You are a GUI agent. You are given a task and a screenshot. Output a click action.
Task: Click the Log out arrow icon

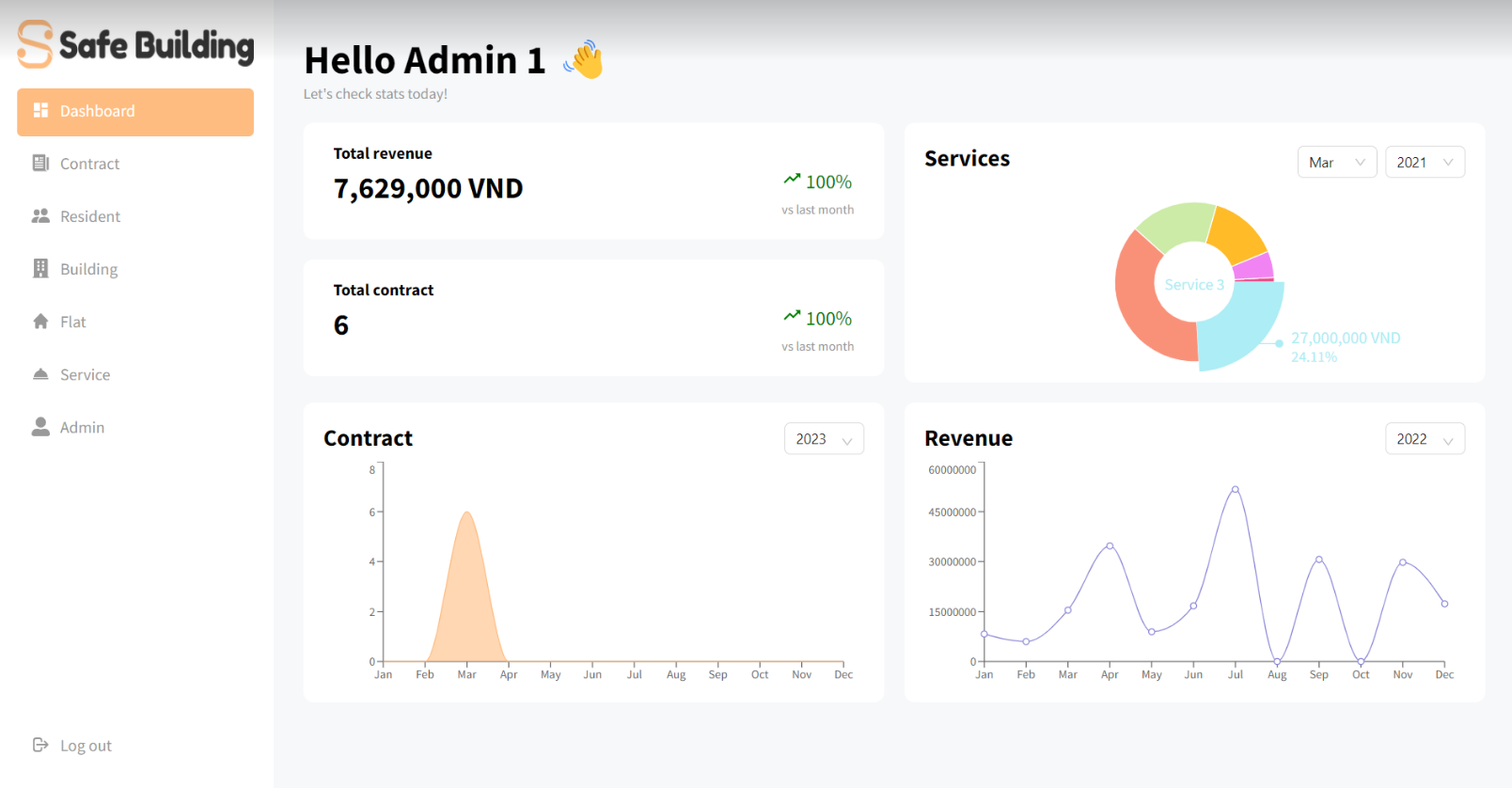click(40, 745)
